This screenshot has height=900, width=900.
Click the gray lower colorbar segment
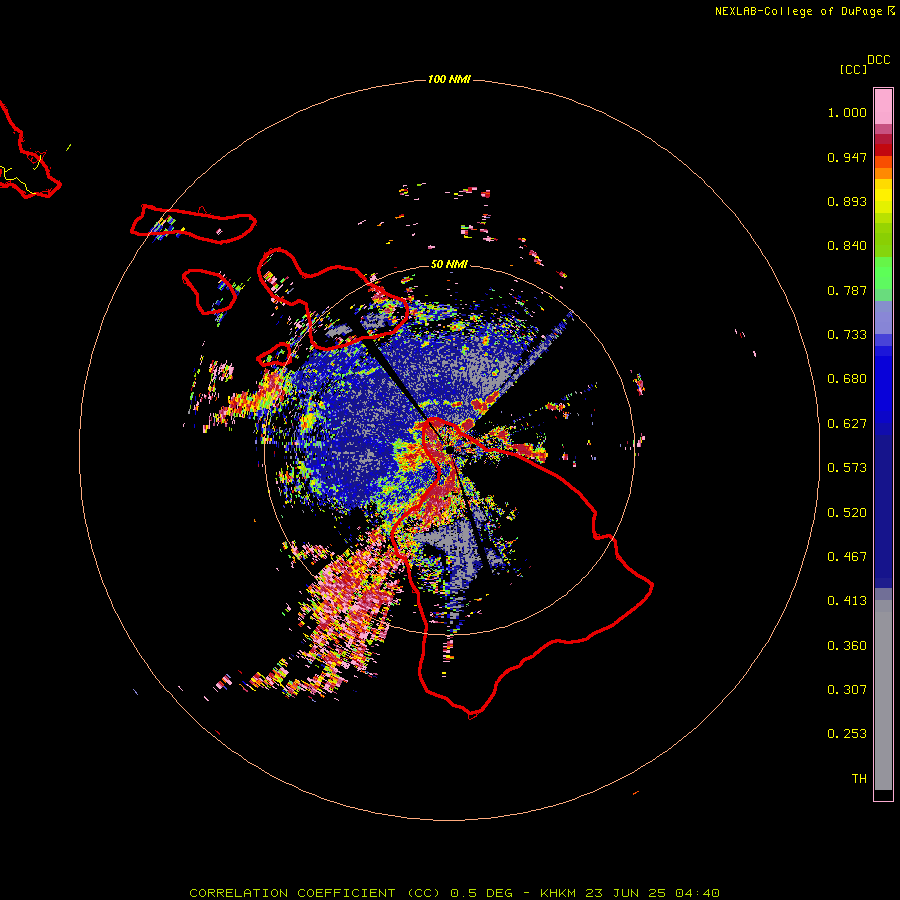(x=883, y=695)
